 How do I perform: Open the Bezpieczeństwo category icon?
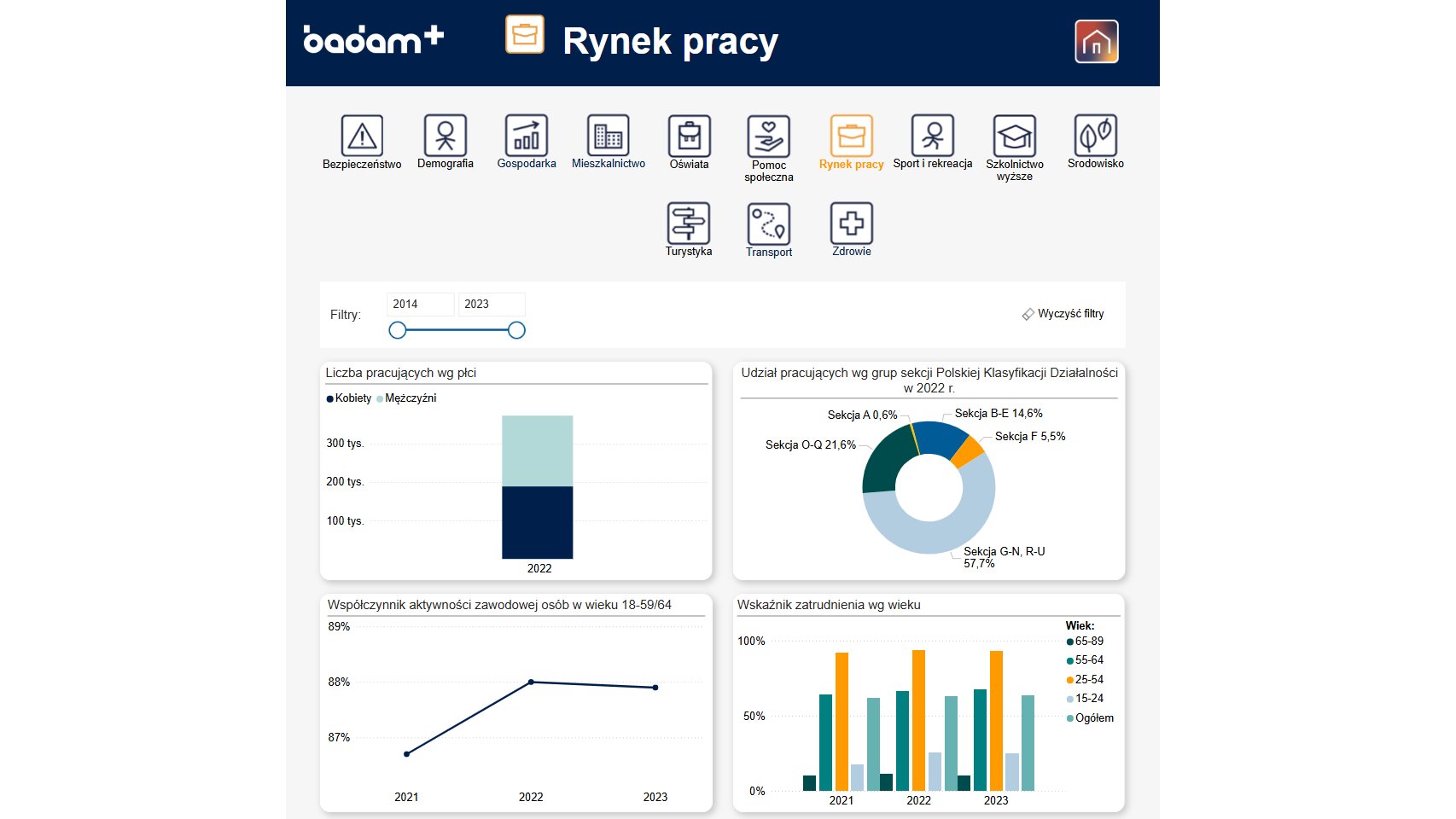(x=362, y=136)
